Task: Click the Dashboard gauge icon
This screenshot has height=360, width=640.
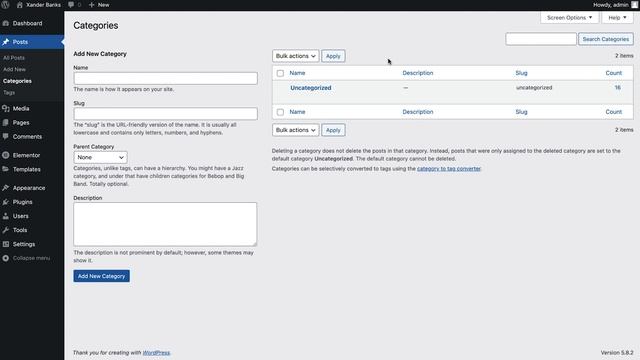Action: pyautogui.click(x=6, y=23)
